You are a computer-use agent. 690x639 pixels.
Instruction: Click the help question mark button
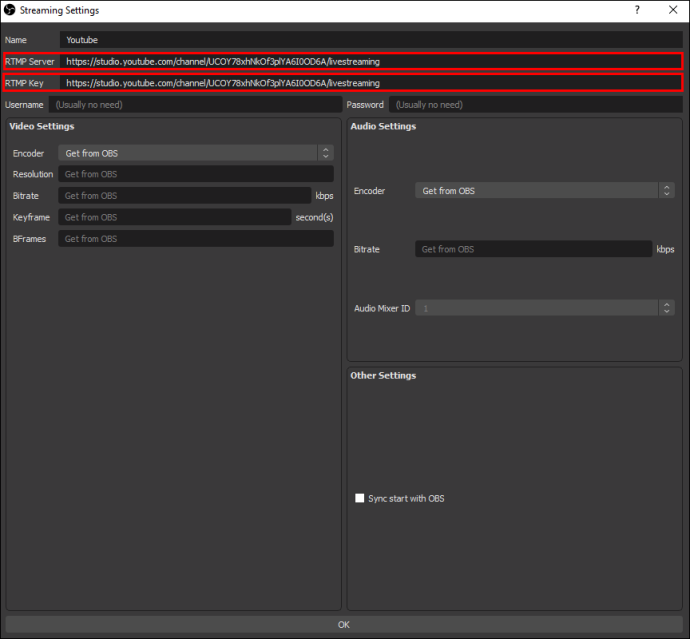click(x=637, y=10)
